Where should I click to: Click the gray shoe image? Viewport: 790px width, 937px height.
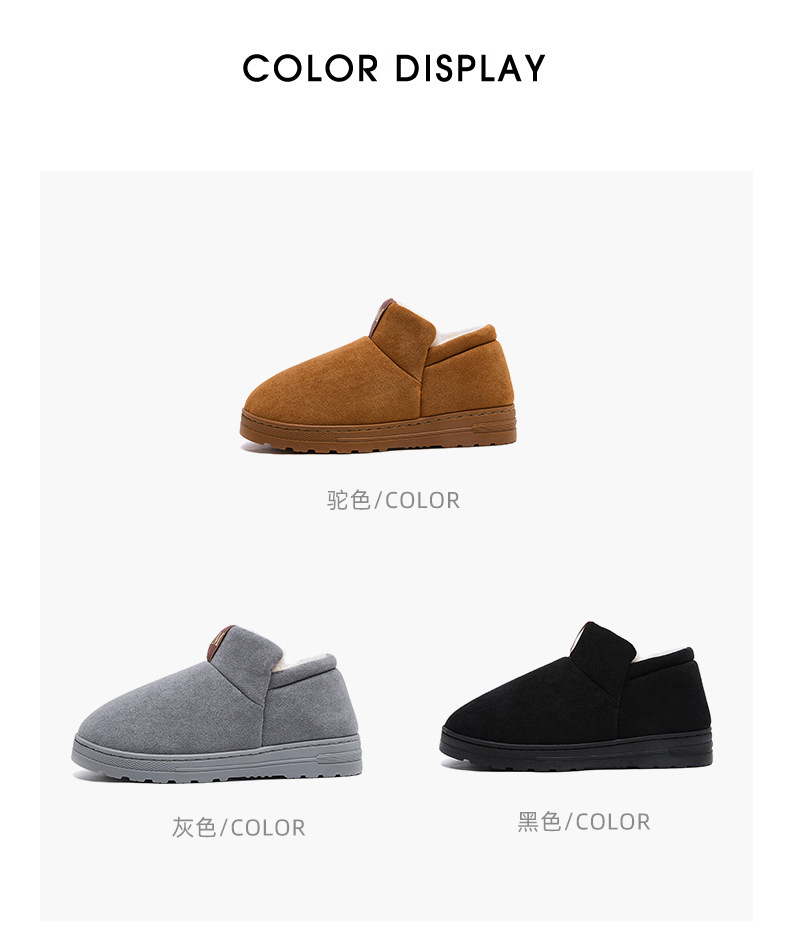(216, 703)
